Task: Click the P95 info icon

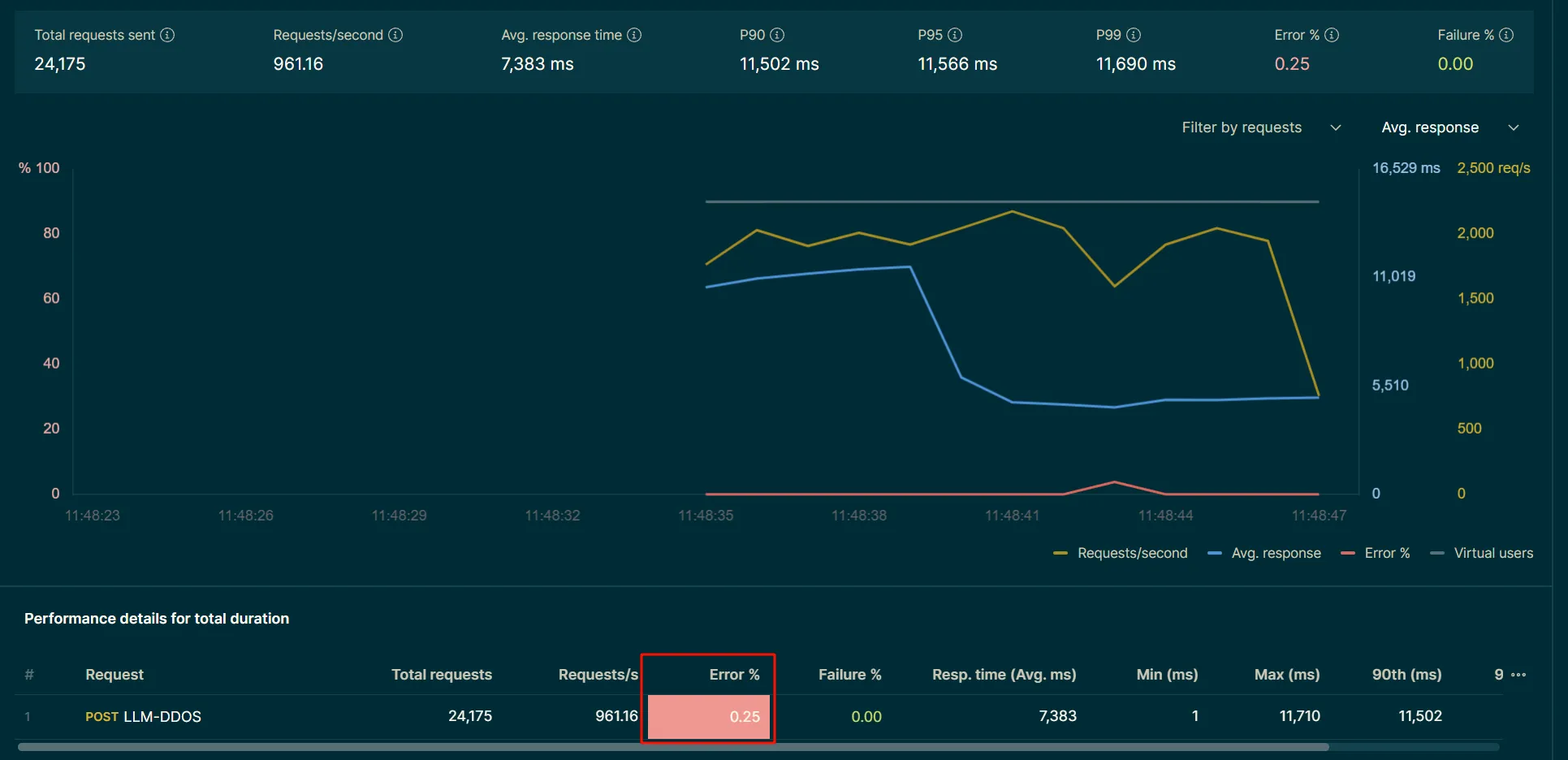Action: point(955,35)
